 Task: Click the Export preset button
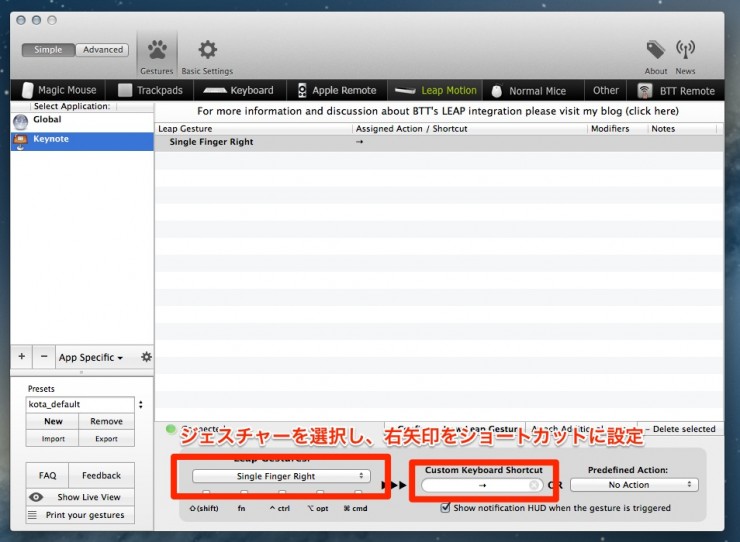[x=107, y=439]
